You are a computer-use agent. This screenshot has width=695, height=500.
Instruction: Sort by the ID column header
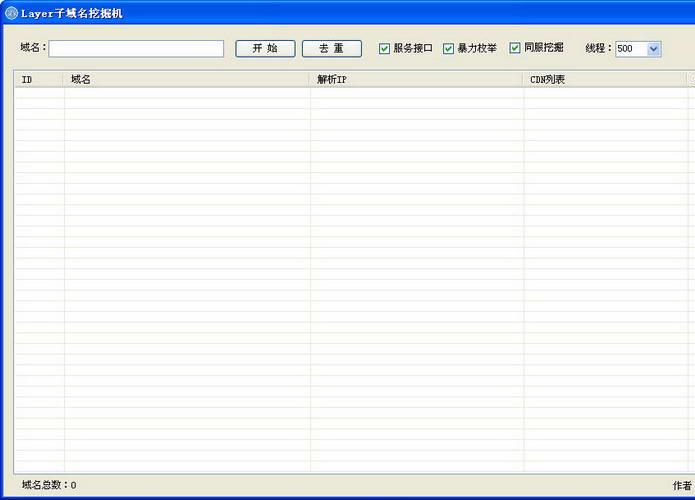click(x=39, y=79)
